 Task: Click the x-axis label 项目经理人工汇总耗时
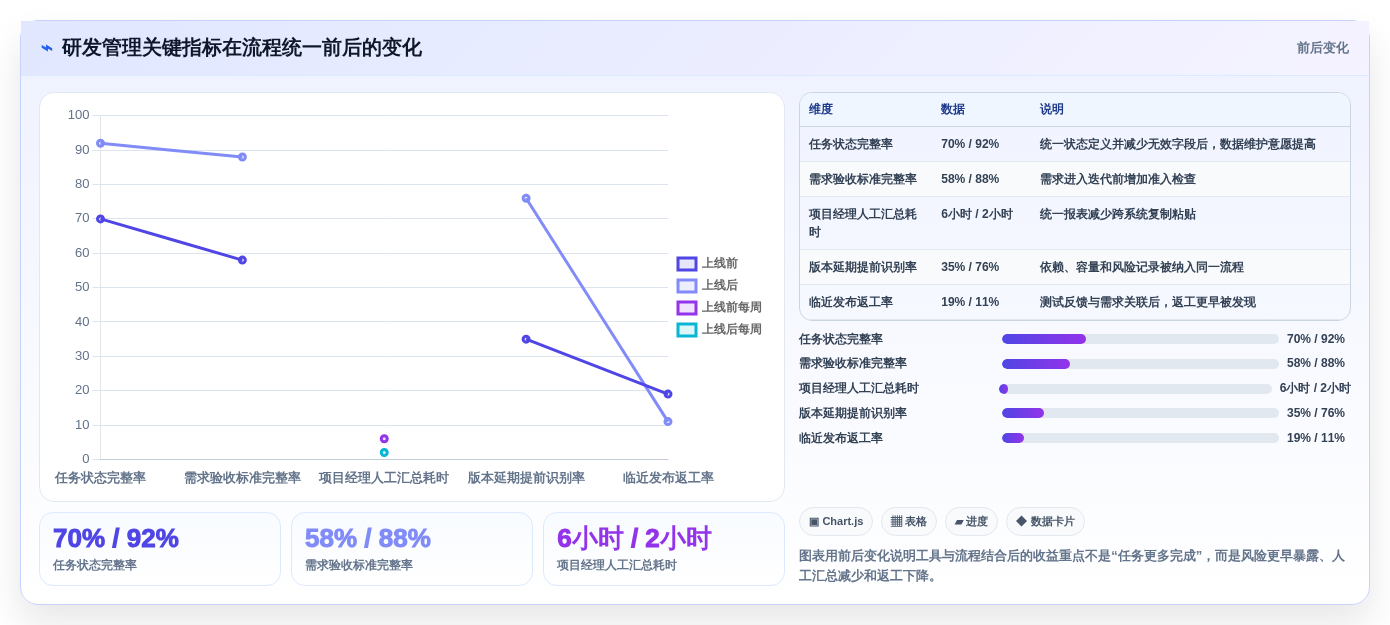click(x=384, y=478)
